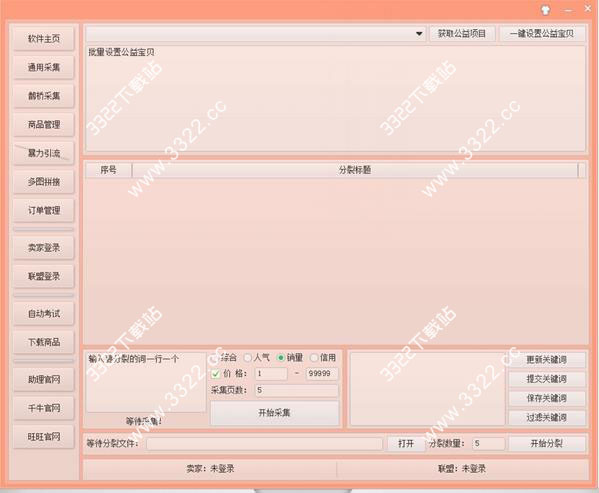The image size is (599, 493).
Task: Click 过滤关键词 button
Action: [547, 417]
